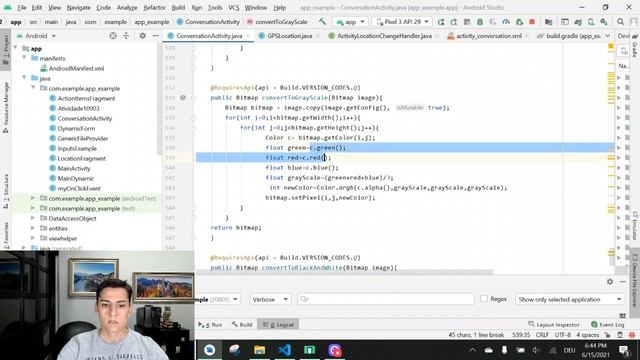
Task: Open the Logcat tool window button
Action: pos(278,324)
